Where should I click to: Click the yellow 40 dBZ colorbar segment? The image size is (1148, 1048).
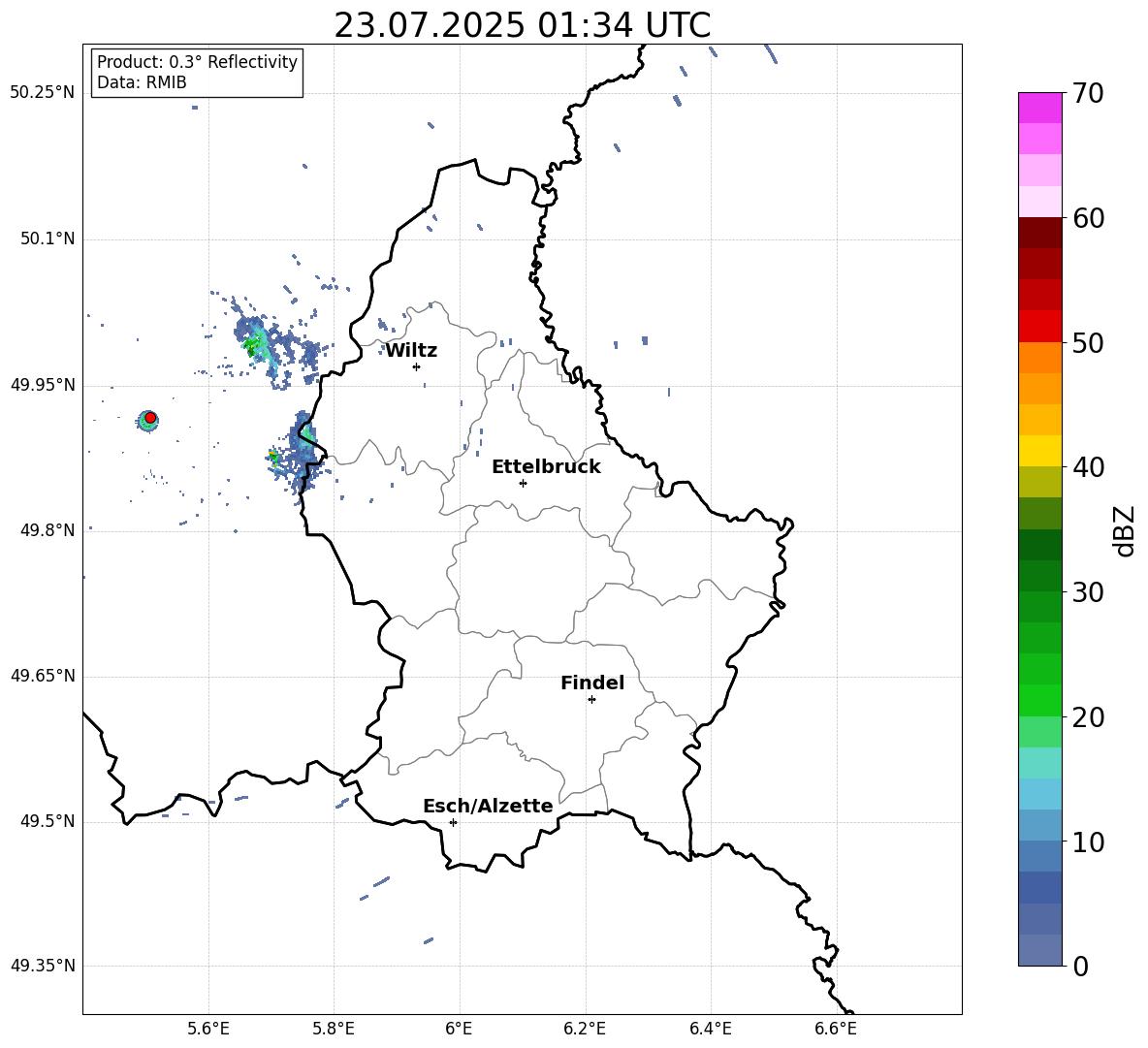pos(1039,451)
